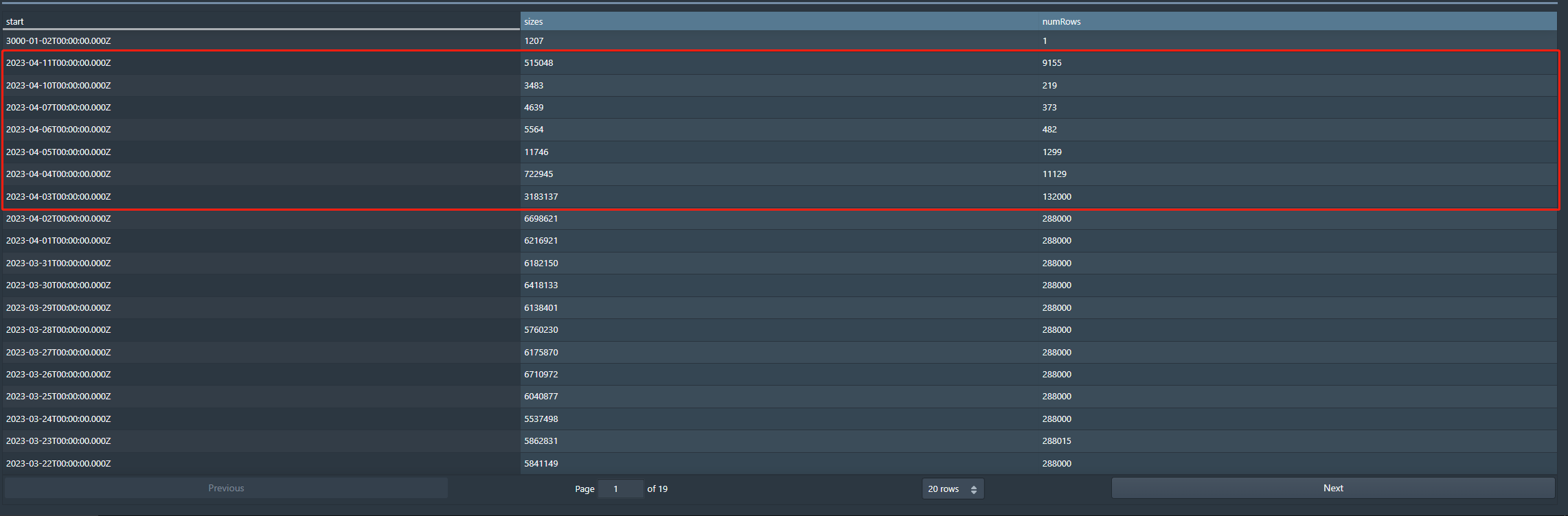The width and height of the screenshot is (1568, 516).
Task: Sort table by start column header
Action: tap(15, 21)
